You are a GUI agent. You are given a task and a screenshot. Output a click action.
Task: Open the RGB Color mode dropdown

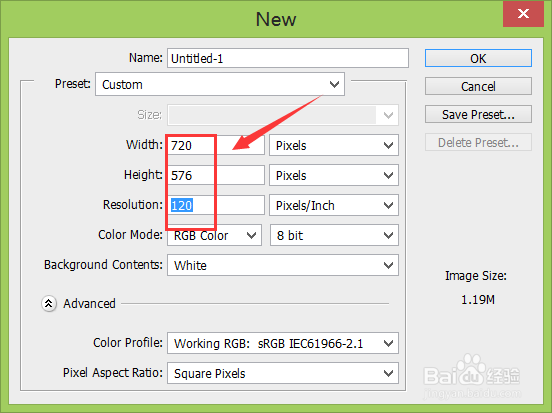point(214,235)
